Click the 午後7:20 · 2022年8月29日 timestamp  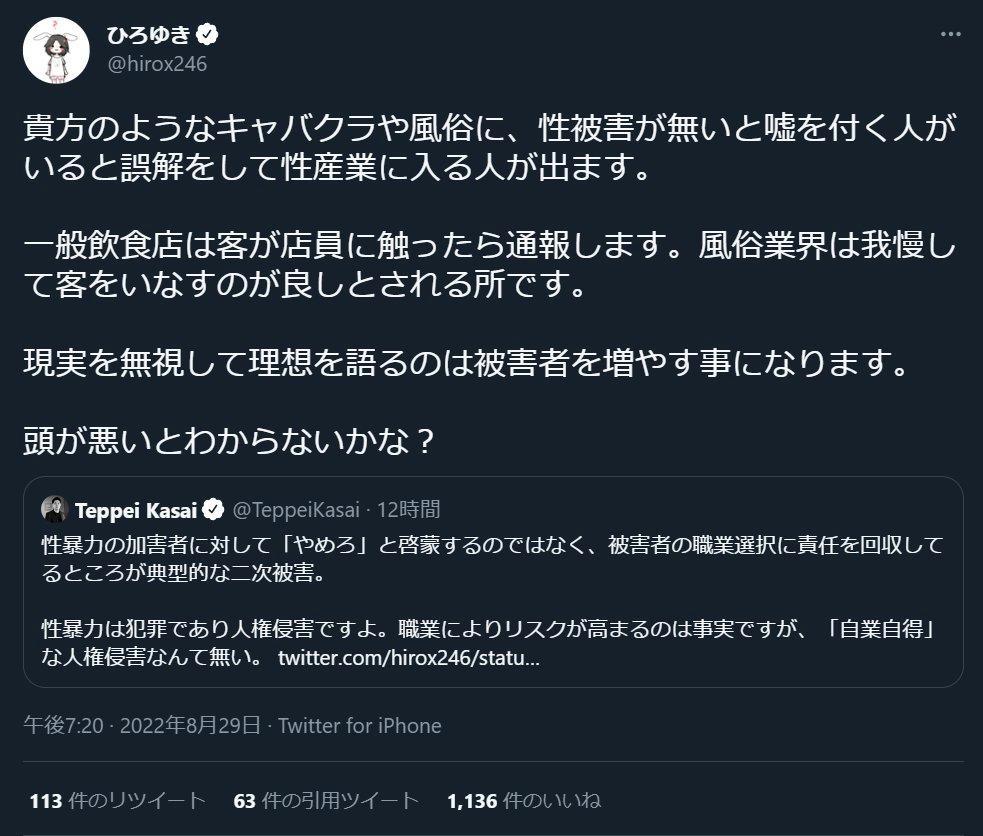[142, 726]
